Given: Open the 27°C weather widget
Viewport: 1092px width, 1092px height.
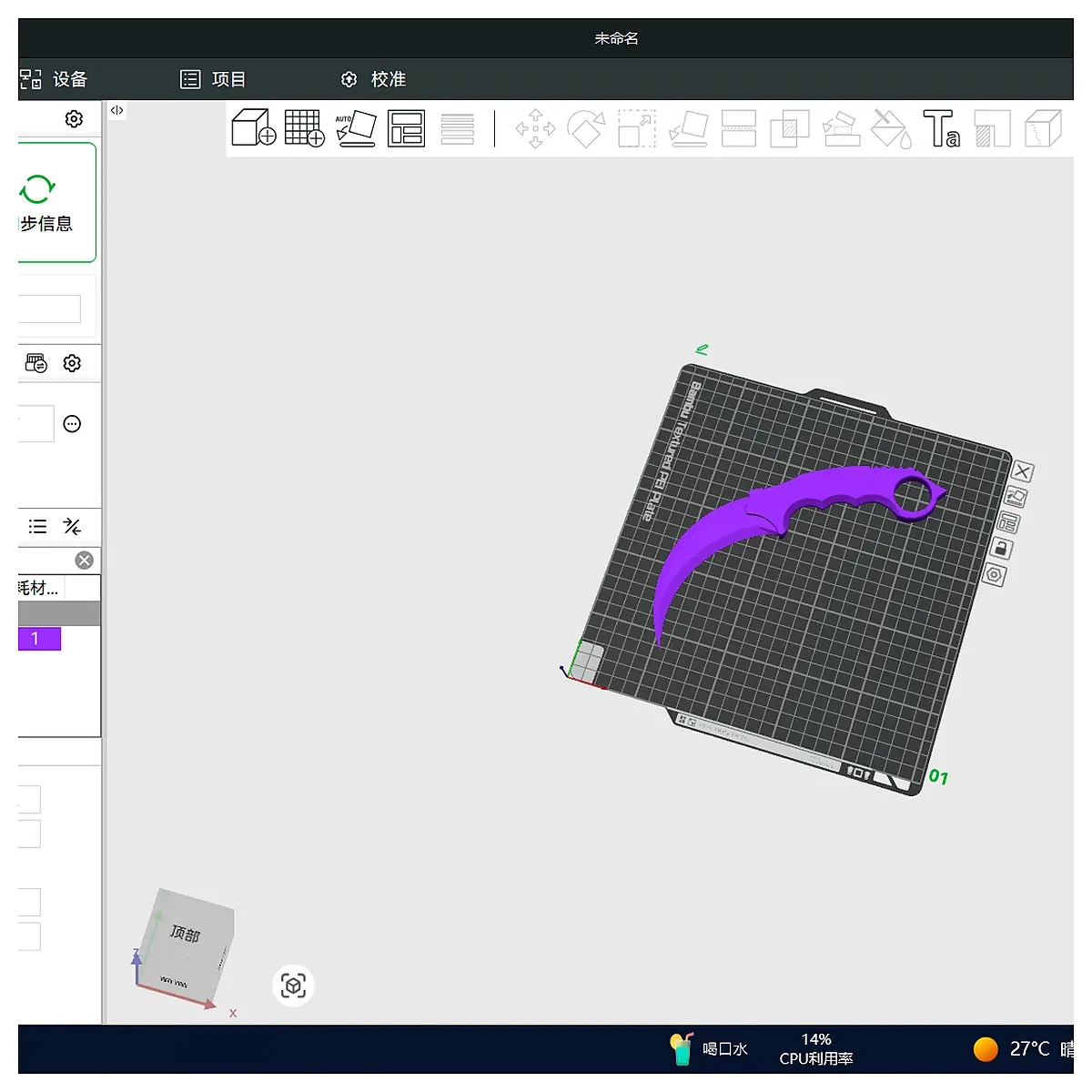Looking at the screenshot, I should click(1023, 1049).
